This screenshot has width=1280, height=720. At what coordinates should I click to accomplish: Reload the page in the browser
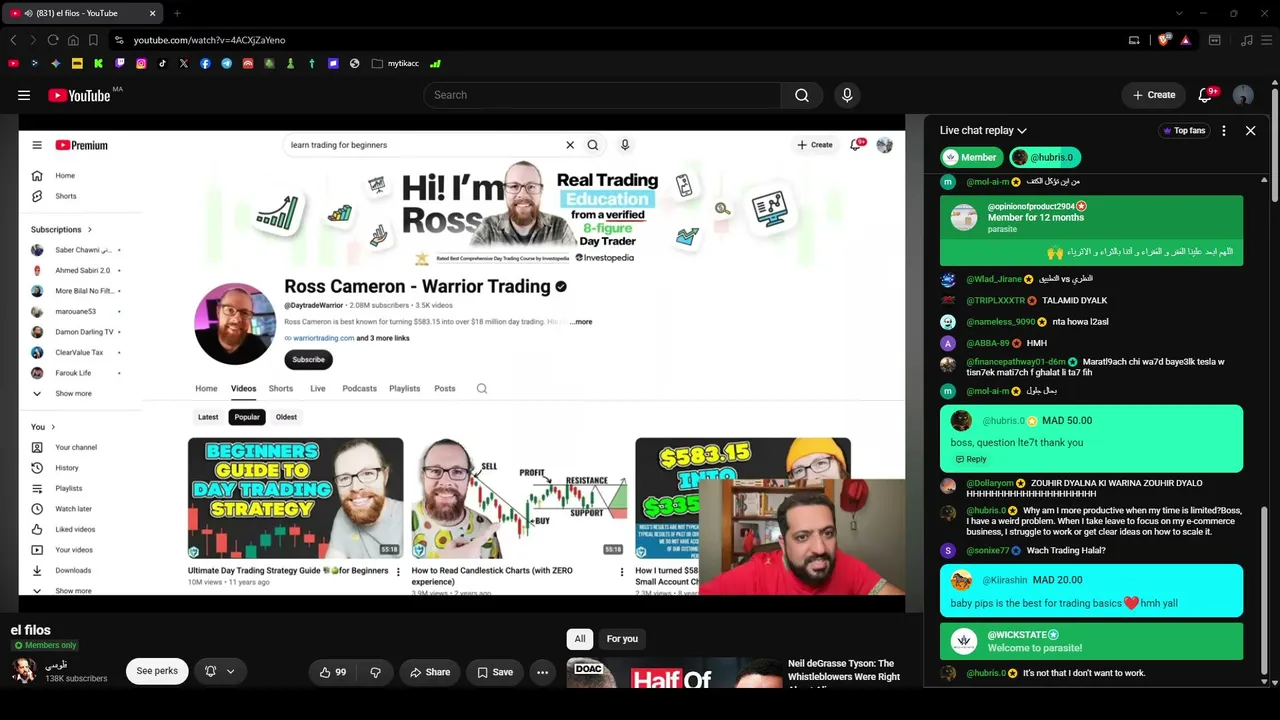tap(53, 40)
